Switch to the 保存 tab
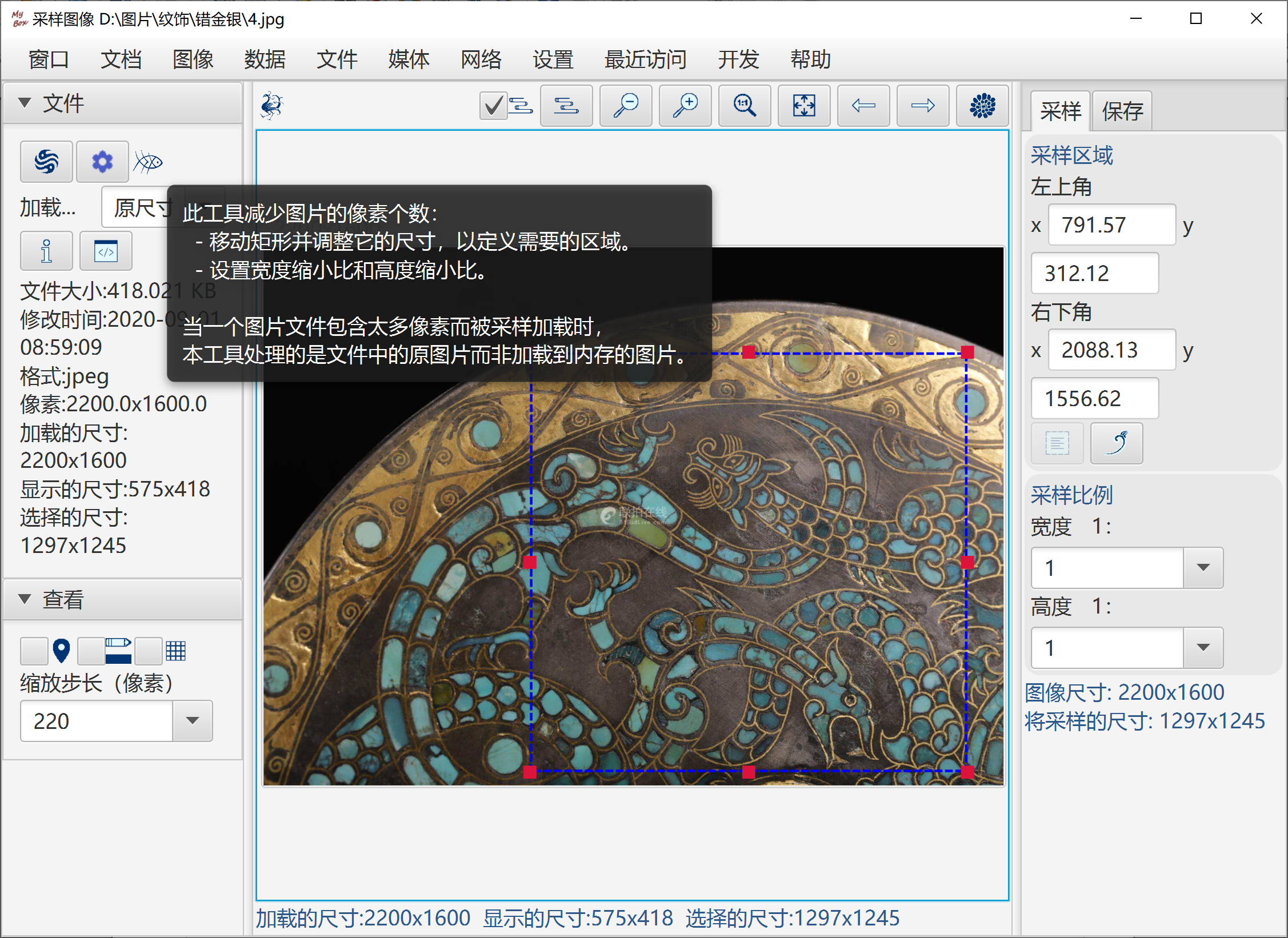Viewport: 1288px width, 938px height. coord(1122,111)
